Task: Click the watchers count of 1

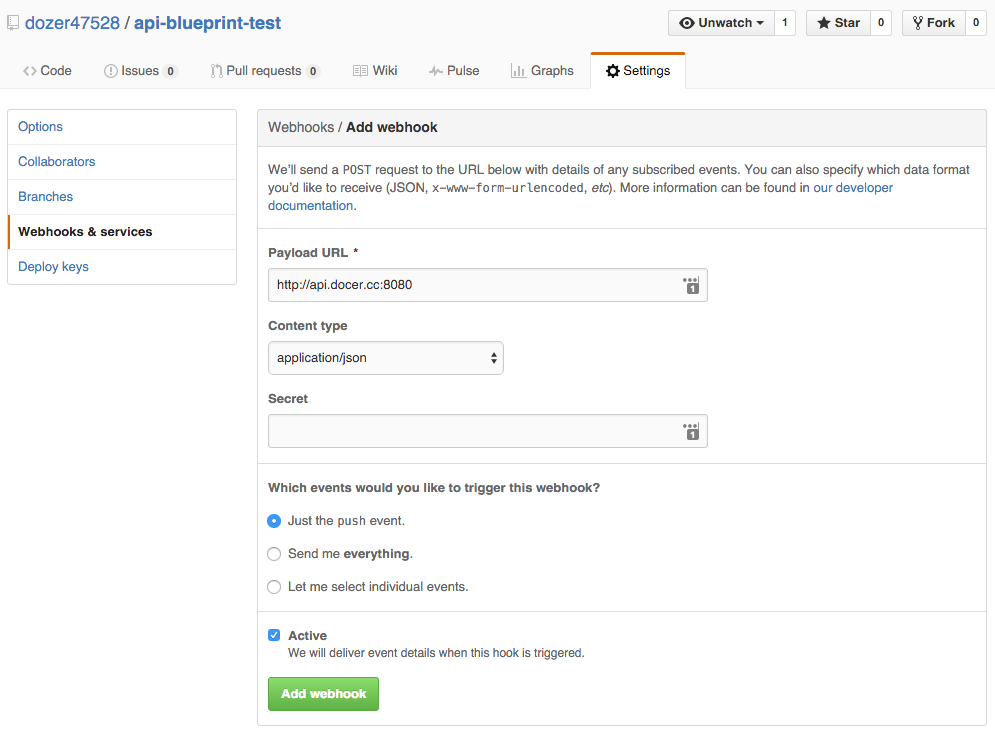Action: tap(785, 23)
